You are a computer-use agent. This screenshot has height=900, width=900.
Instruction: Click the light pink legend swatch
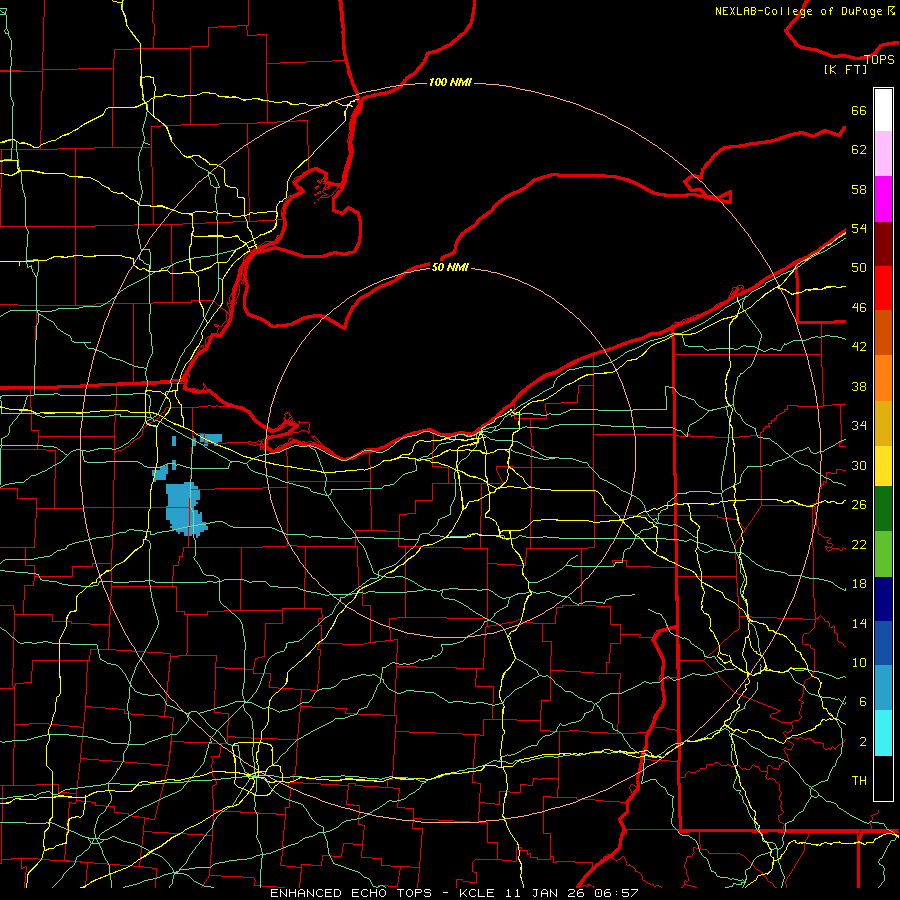883,154
